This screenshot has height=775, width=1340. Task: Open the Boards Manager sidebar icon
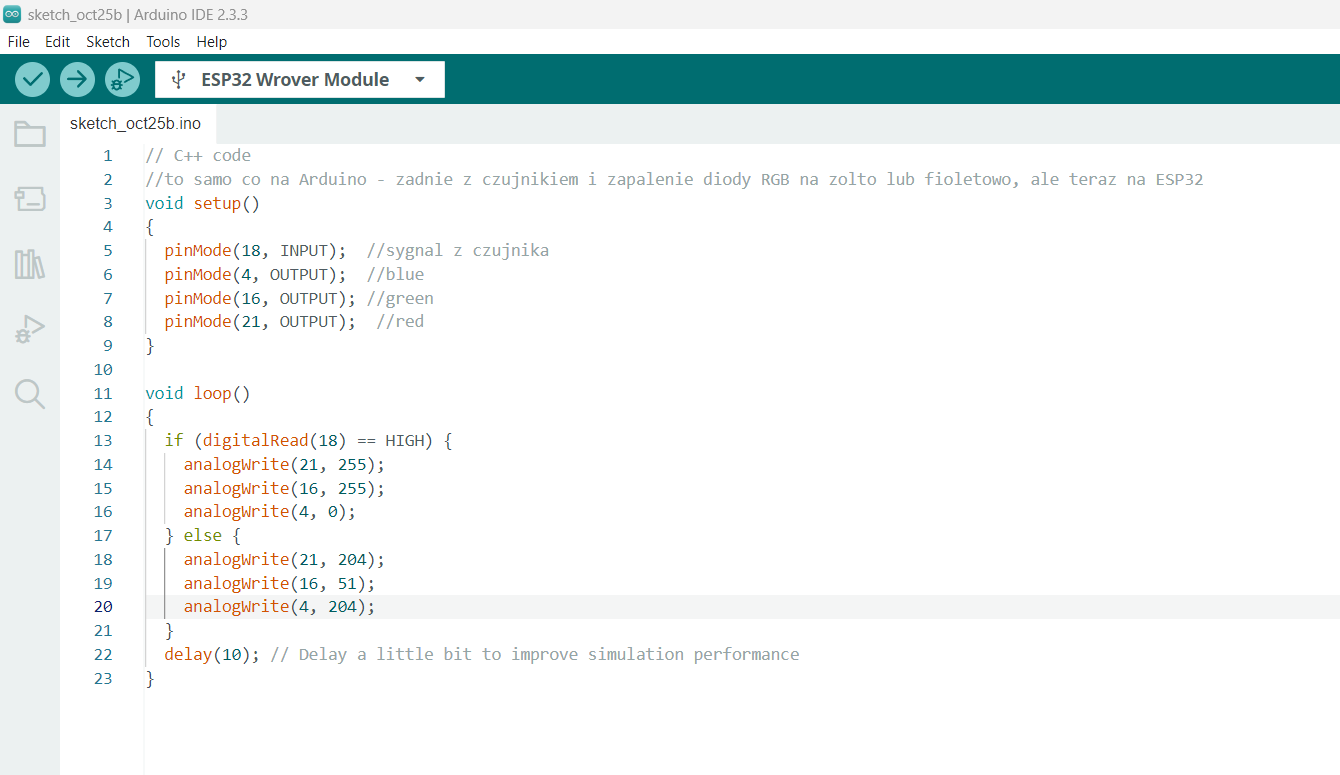point(30,199)
